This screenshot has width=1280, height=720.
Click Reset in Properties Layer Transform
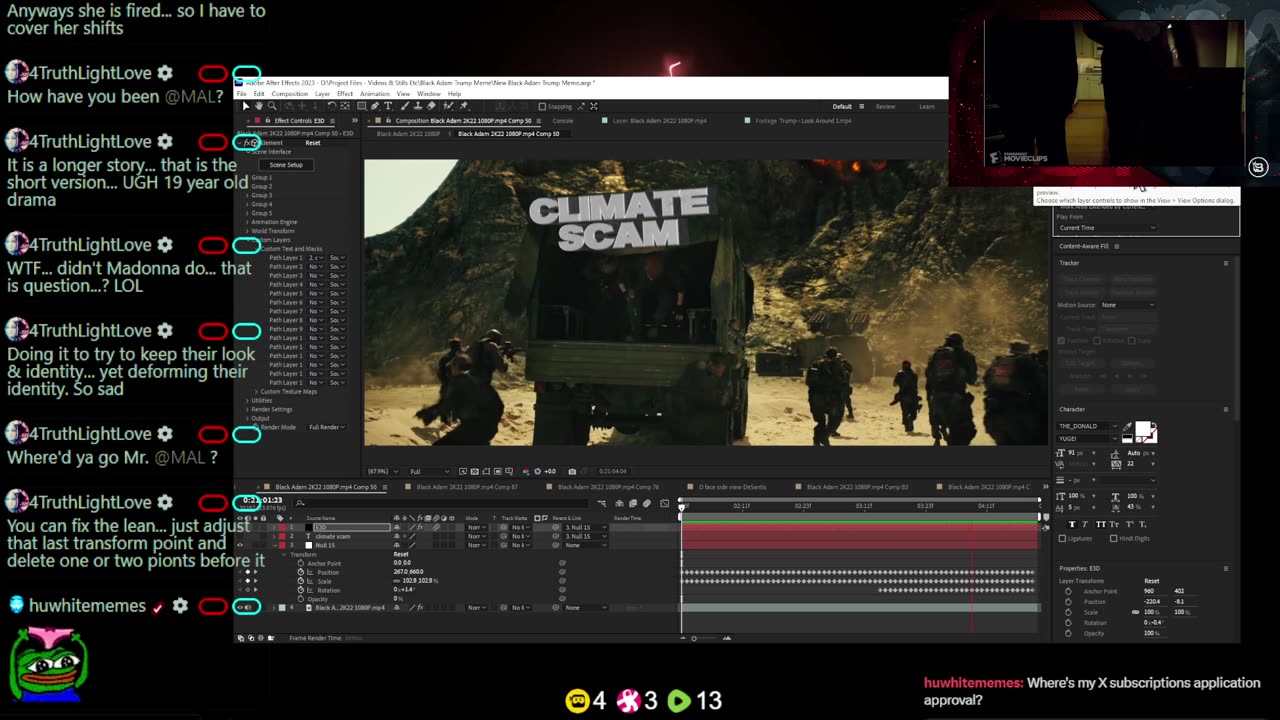[x=1152, y=581]
